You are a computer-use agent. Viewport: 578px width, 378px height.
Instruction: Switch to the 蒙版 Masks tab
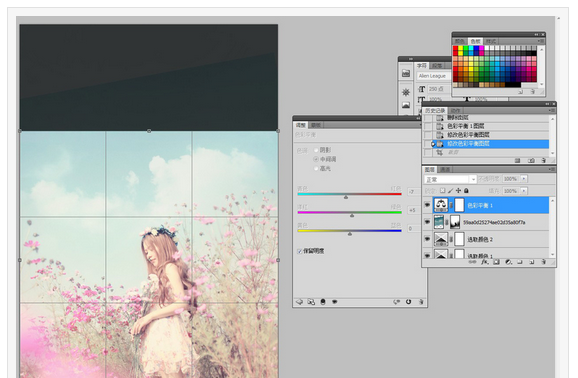coord(316,125)
